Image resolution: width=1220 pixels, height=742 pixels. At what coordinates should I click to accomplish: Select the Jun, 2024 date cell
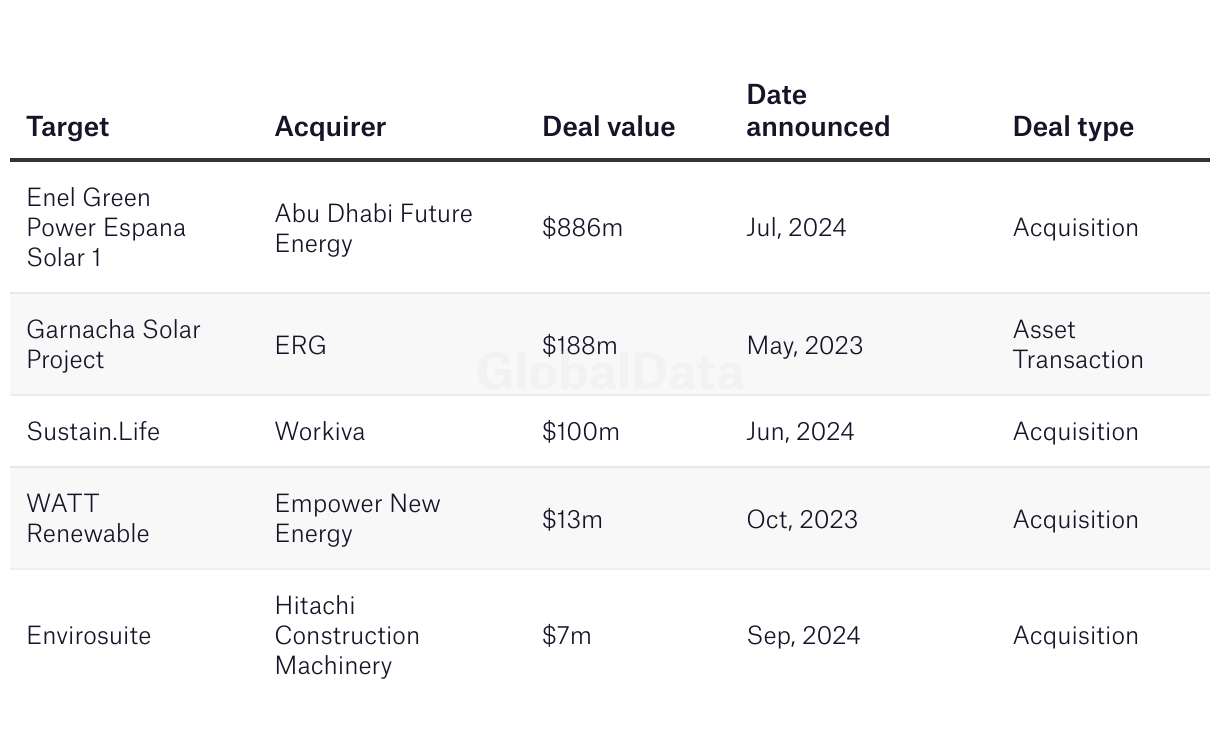coord(800,432)
